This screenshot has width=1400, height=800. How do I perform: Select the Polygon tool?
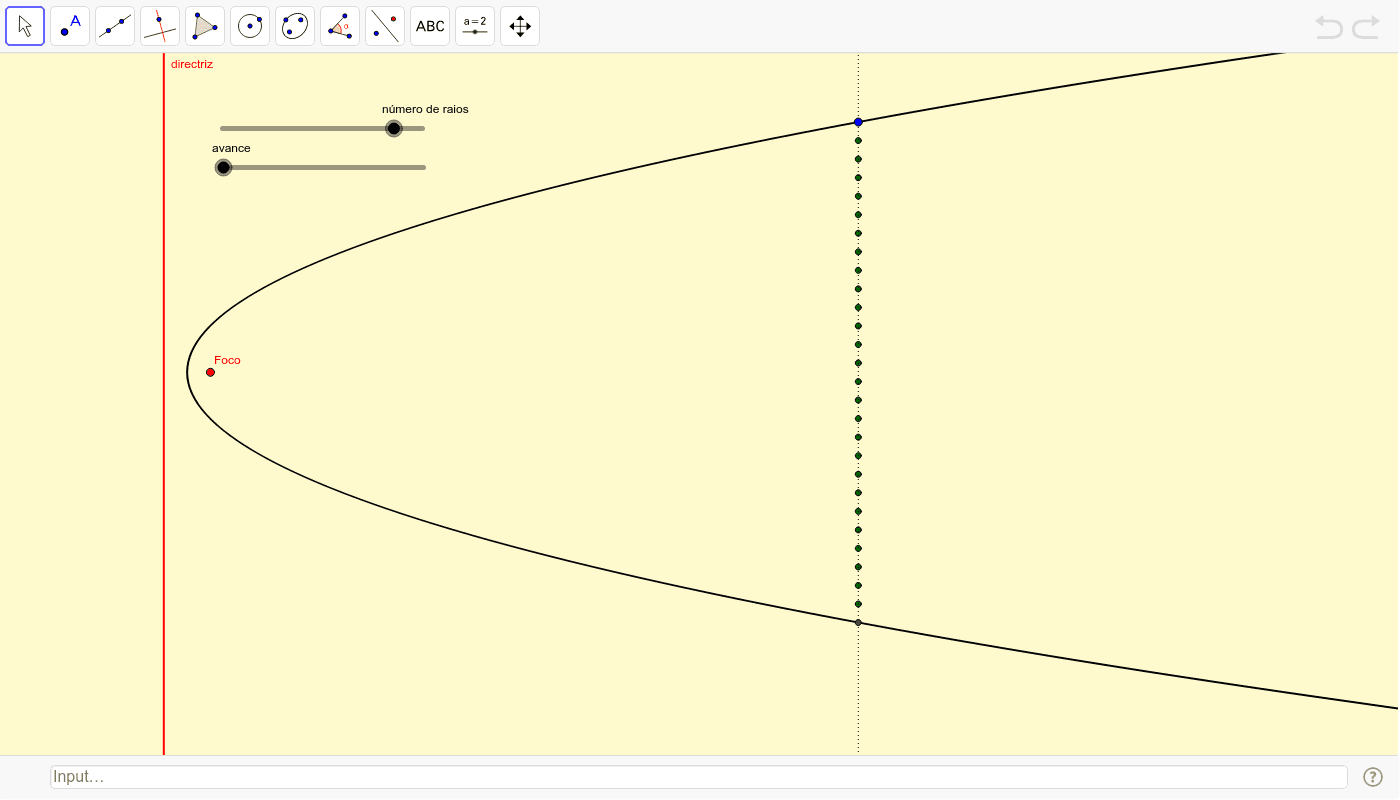205,26
